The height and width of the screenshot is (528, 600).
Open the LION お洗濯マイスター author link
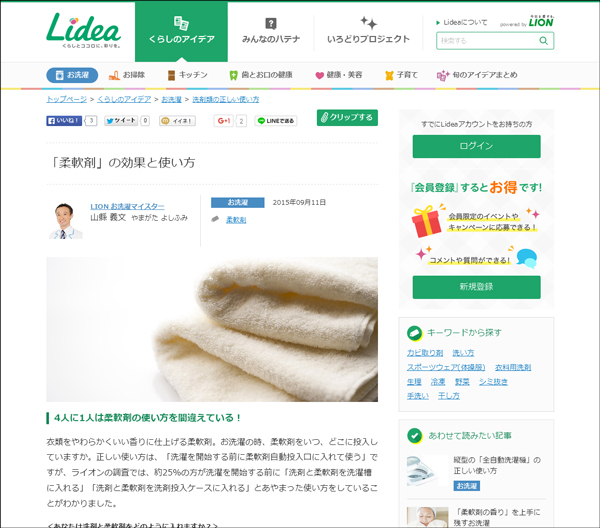[127, 207]
